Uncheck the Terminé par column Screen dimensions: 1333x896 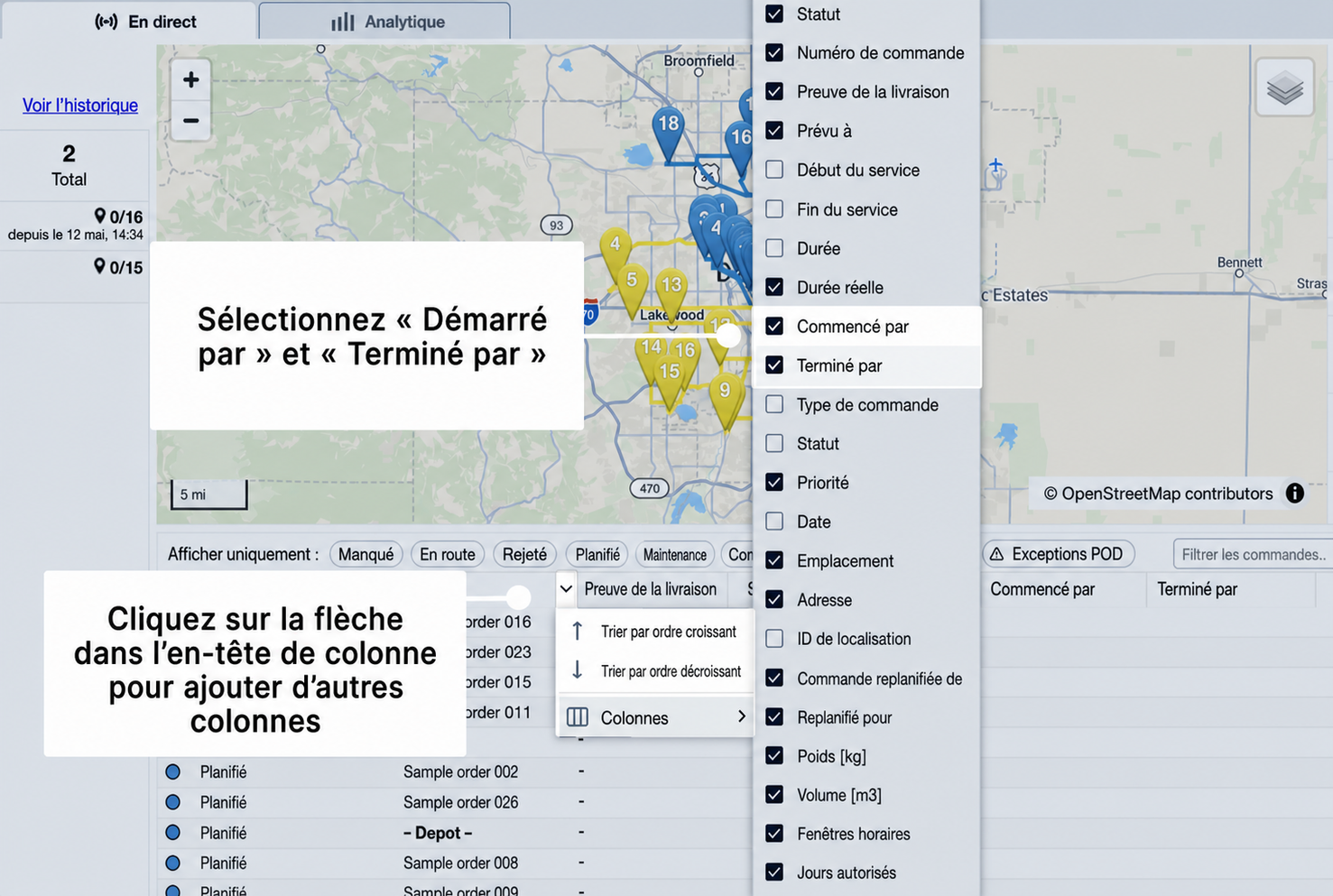[774, 365]
